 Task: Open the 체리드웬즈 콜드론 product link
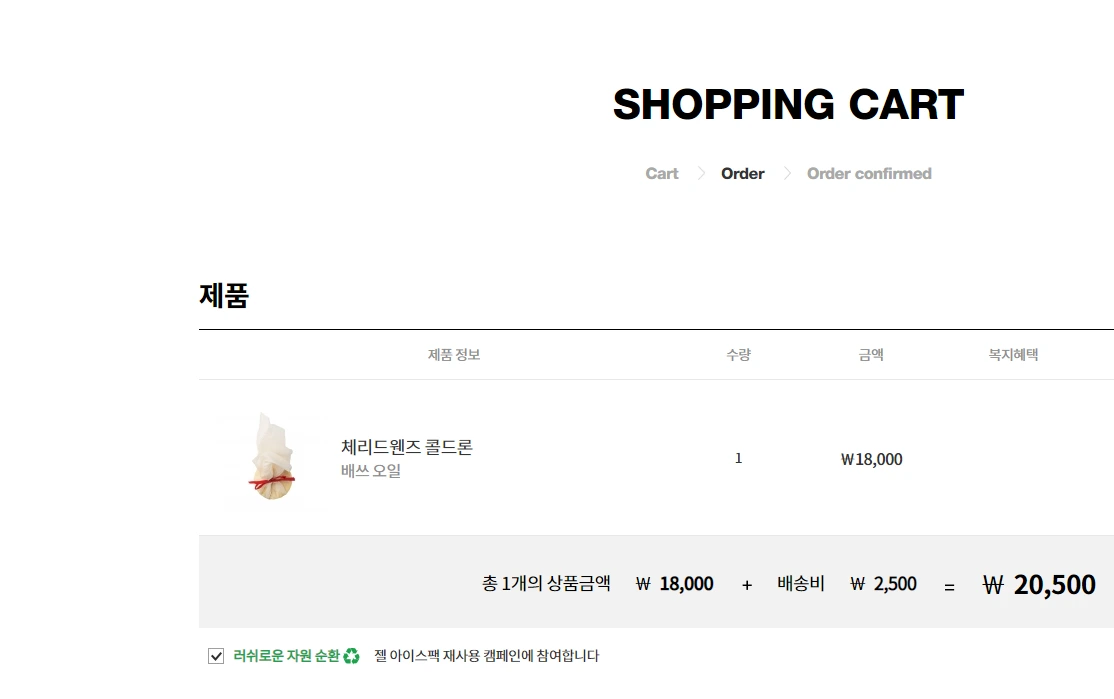click(x=405, y=448)
